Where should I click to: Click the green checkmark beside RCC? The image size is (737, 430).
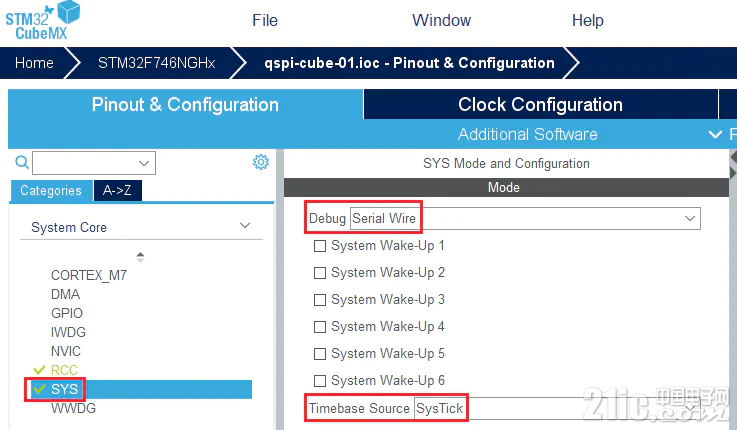pyautogui.click(x=39, y=370)
